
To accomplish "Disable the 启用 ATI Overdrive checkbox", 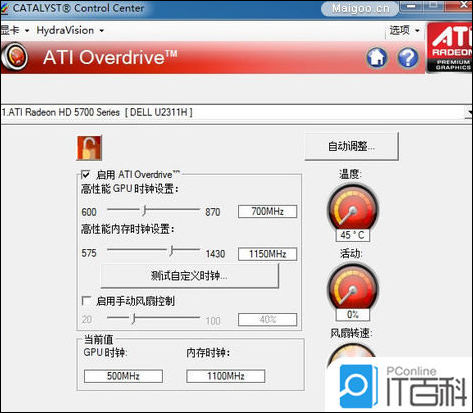I will tap(86, 174).
